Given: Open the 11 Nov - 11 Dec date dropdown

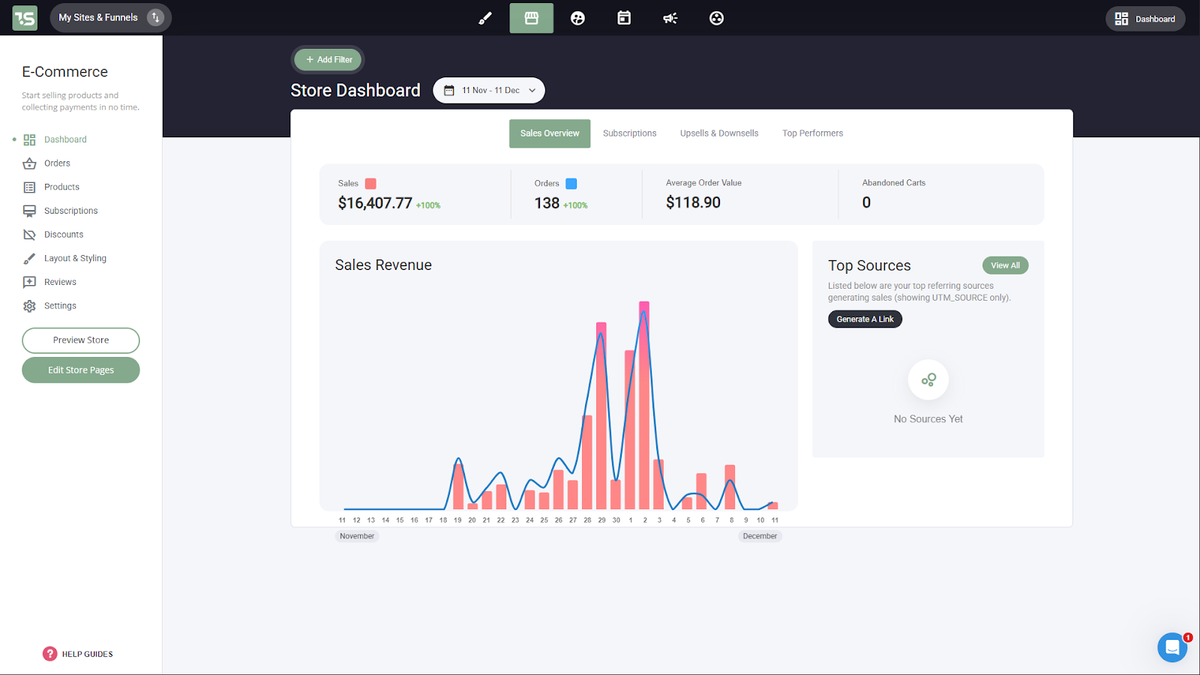Looking at the screenshot, I should [x=488, y=90].
